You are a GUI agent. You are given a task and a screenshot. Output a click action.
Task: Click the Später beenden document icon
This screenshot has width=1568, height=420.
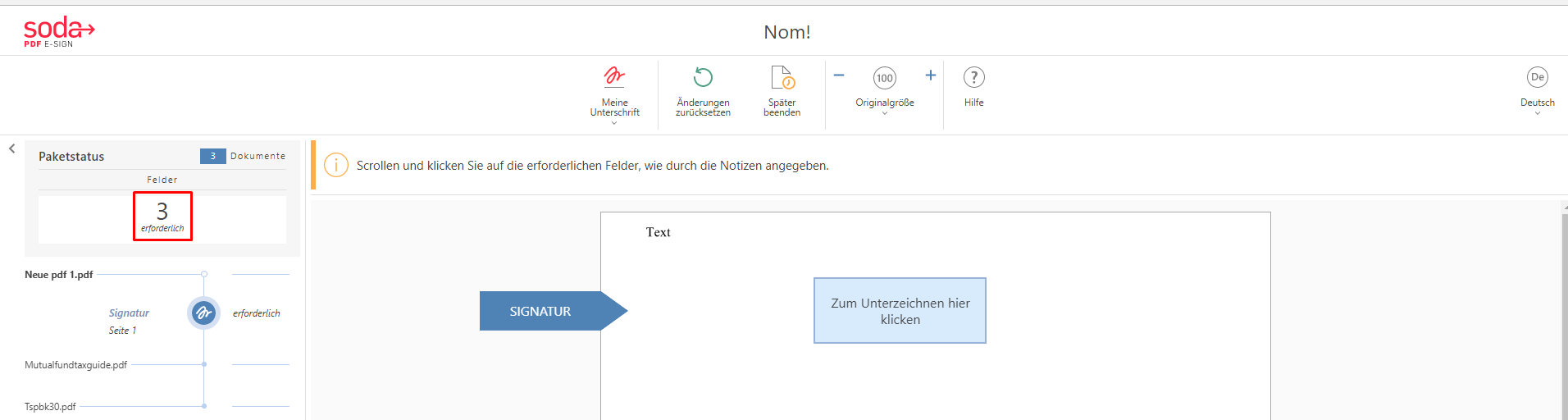pos(782,77)
